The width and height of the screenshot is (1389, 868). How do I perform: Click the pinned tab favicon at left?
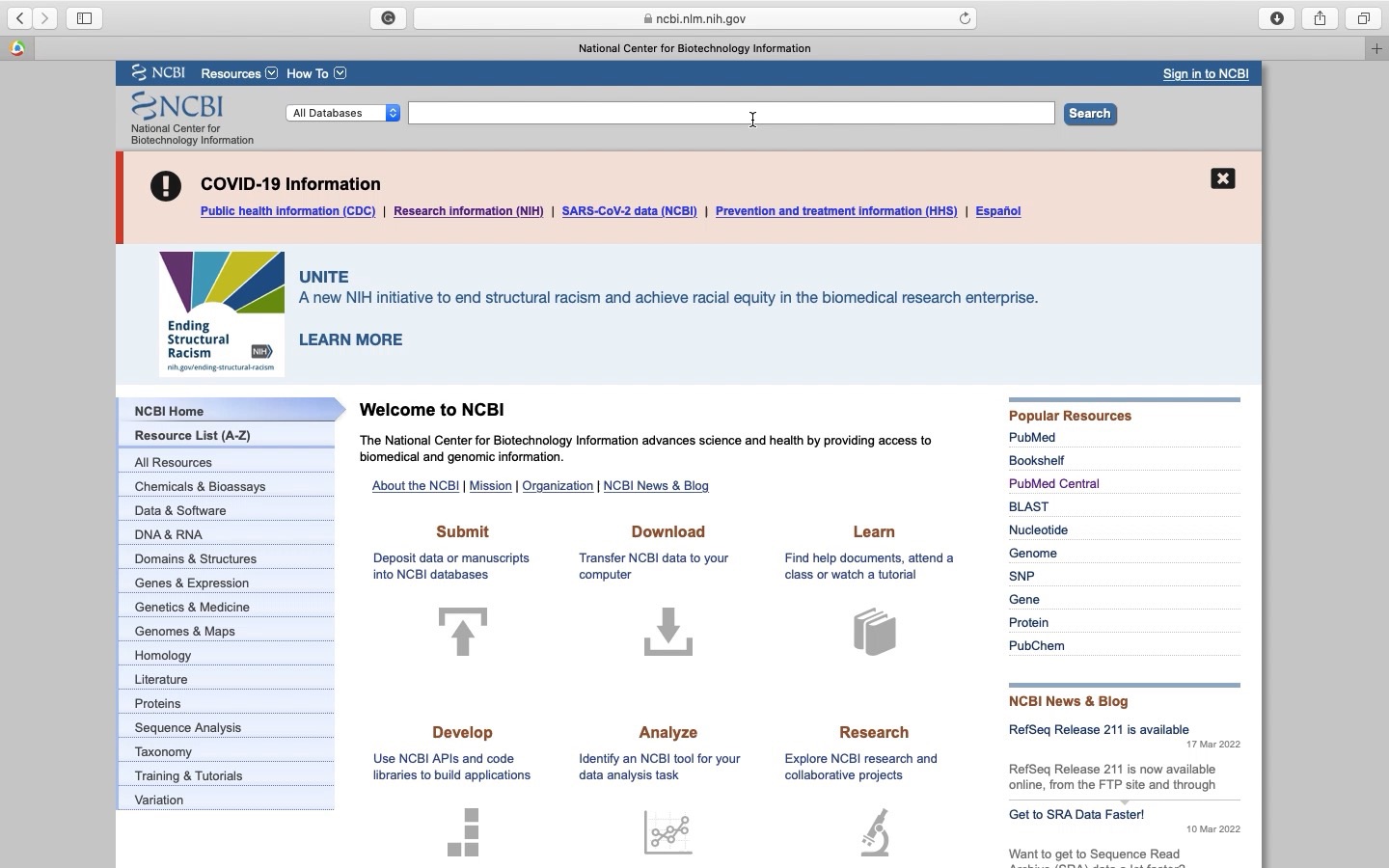[x=16, y=48]
